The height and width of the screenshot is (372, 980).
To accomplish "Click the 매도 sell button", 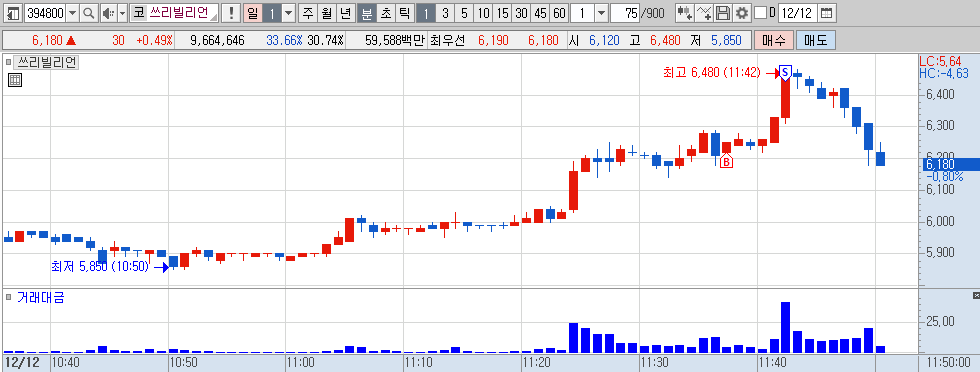I will coord(816,41).
